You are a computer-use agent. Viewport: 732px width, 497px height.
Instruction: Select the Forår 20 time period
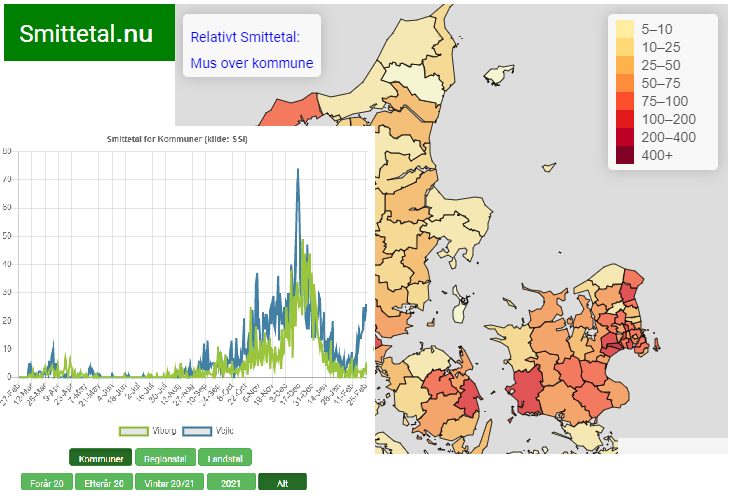pos(47,482)
